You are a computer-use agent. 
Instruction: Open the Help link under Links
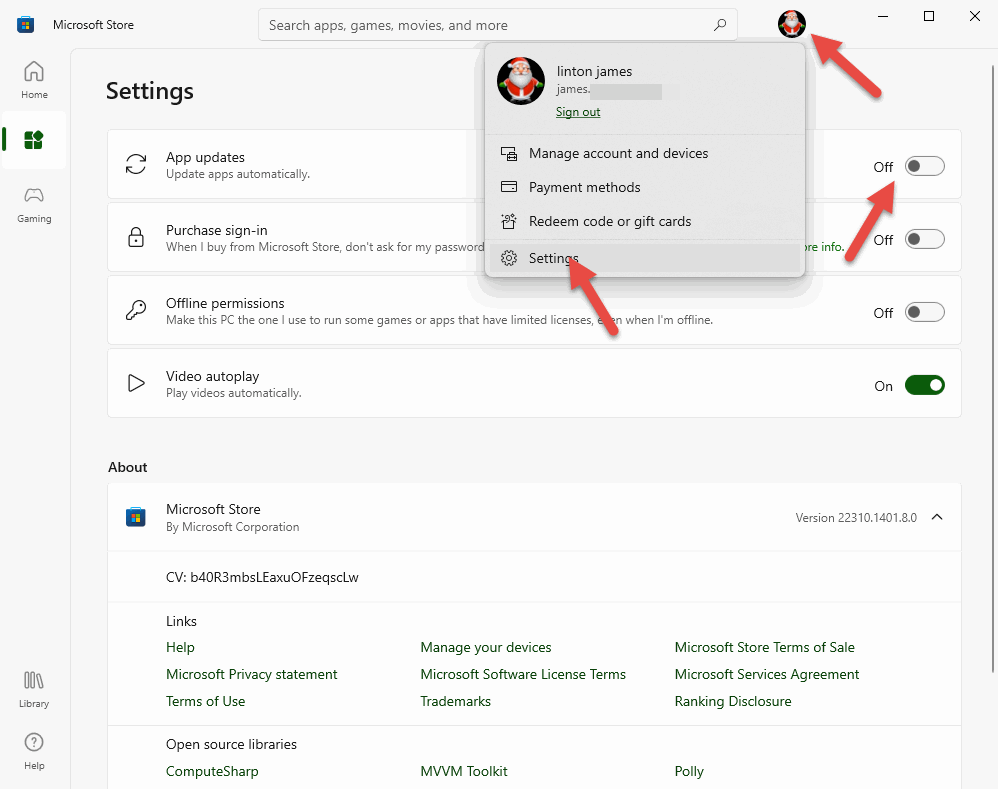click(180, 647)
